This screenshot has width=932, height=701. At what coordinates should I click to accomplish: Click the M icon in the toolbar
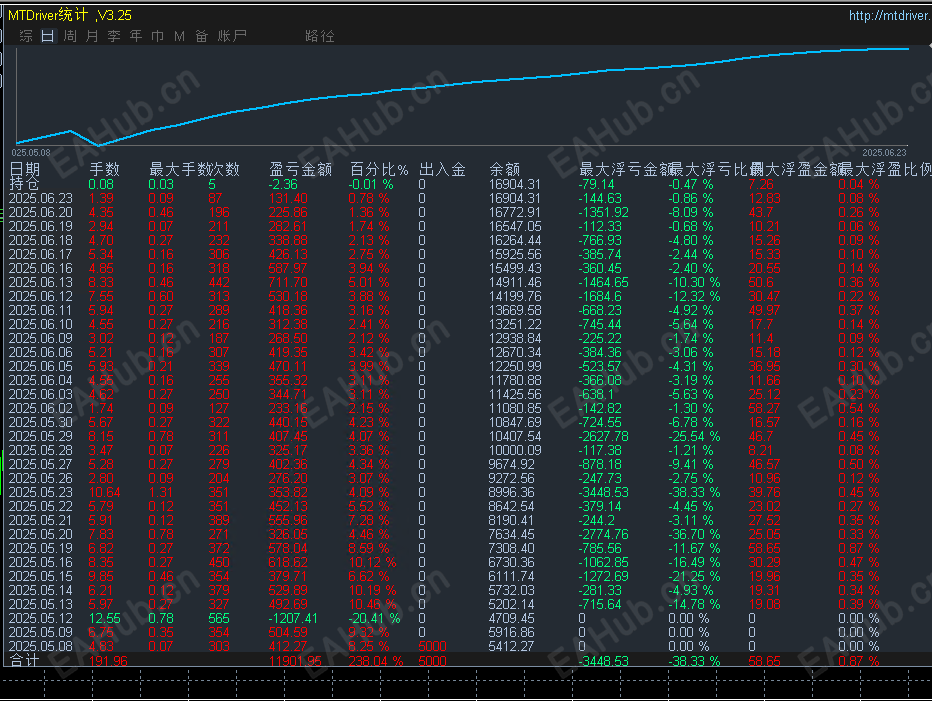click(180, 35)
